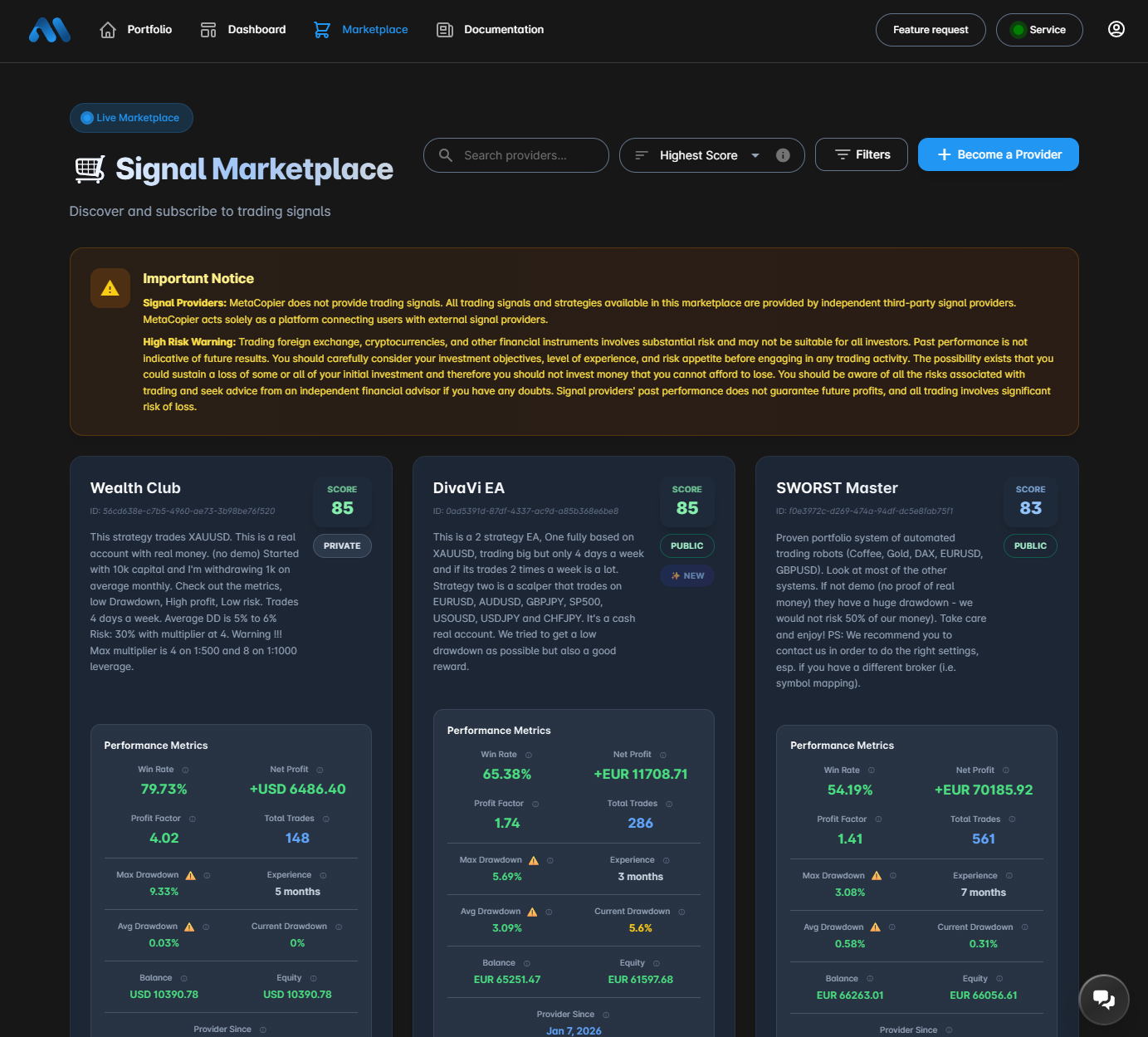
Task: Open the Highest Score sort dropdown
Action: click(x=697, y=155)
